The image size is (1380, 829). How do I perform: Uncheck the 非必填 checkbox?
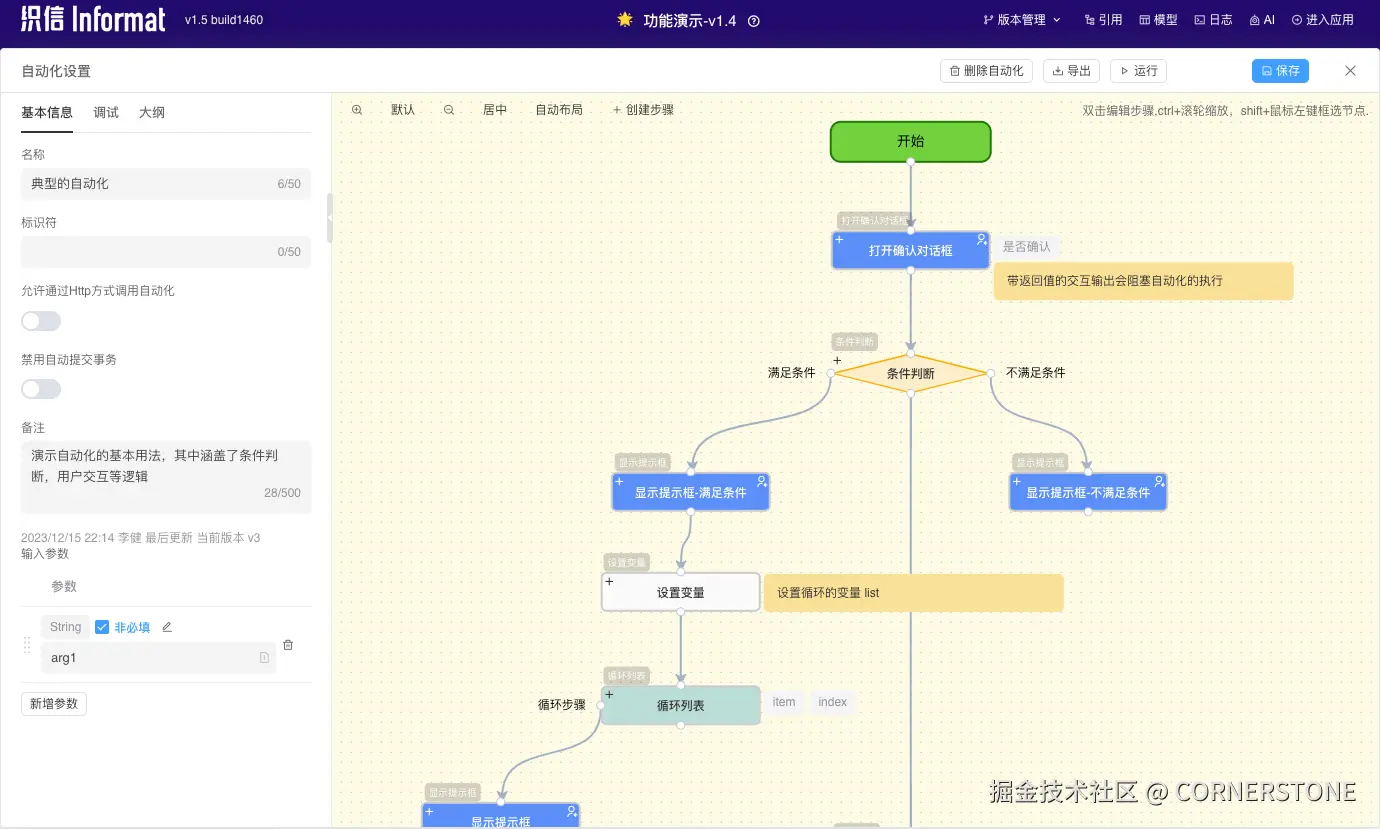pos(102,627)
